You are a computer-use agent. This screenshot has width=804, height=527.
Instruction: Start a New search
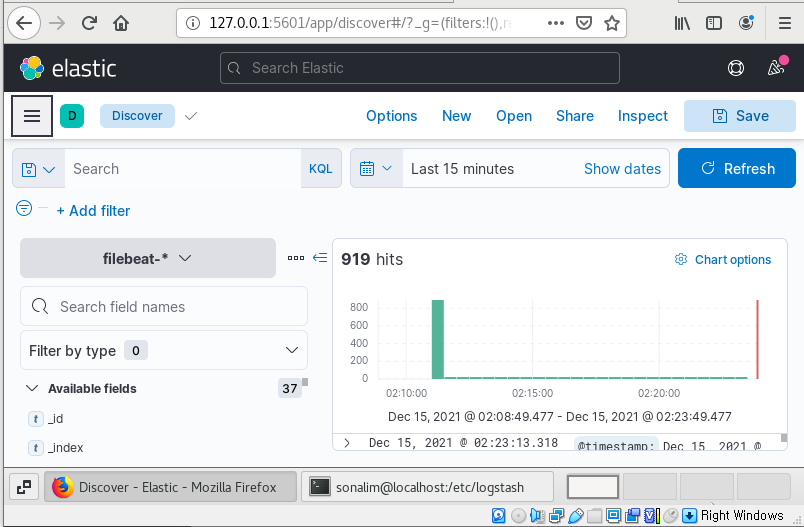coord(456,116)
